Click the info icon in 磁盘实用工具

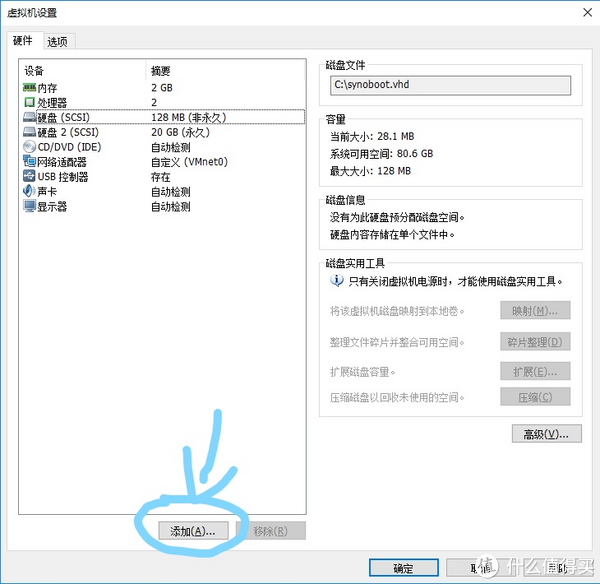pos(337,281)
